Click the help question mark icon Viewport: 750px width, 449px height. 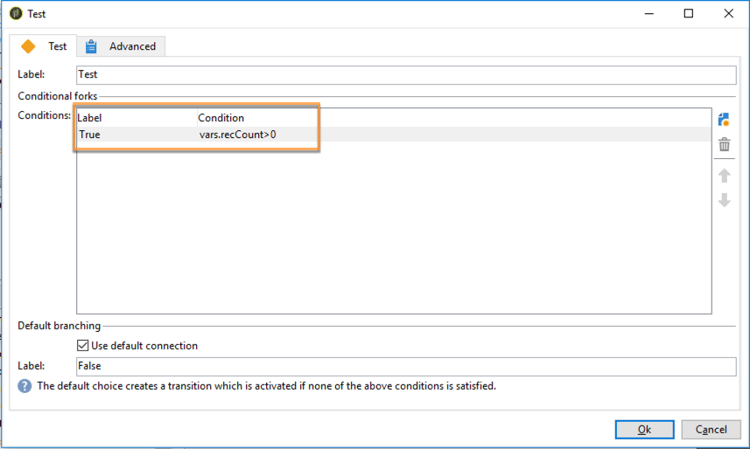[25, 386]
